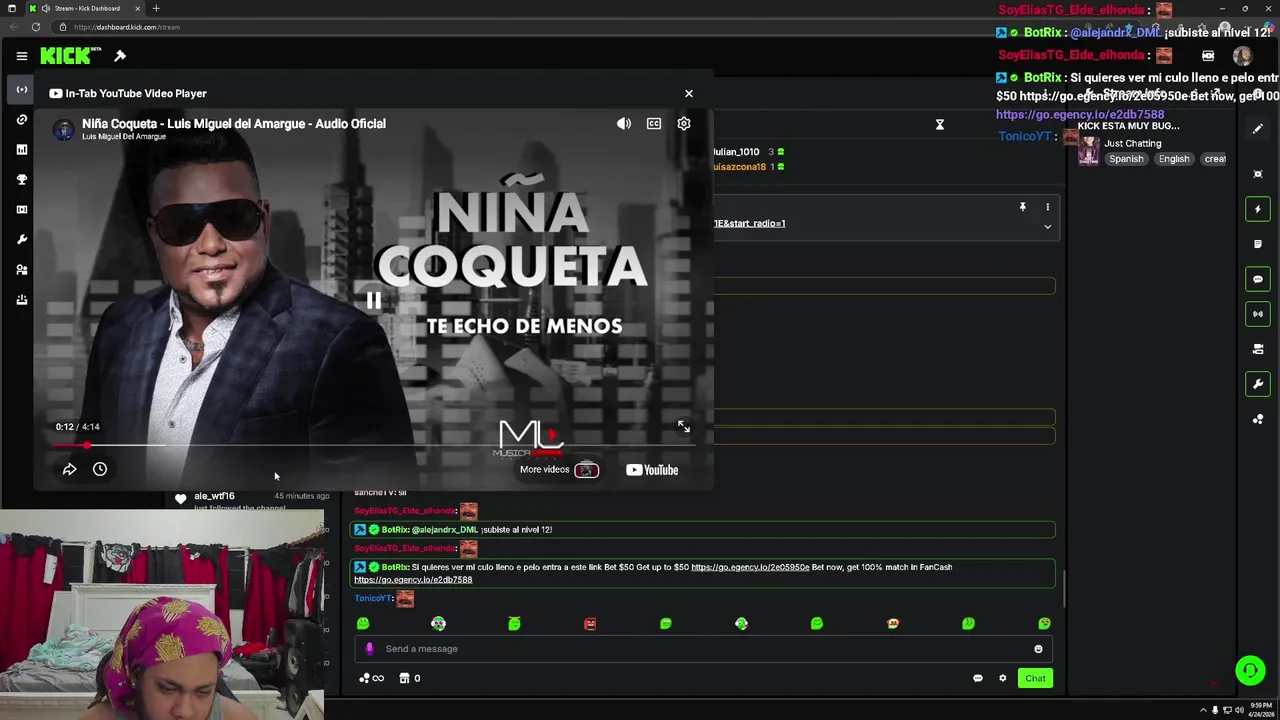Open the link chain icon in left sidebar
Viewport: 1280px width, 720px height.
pyautogui.click(x=21, y=120)
